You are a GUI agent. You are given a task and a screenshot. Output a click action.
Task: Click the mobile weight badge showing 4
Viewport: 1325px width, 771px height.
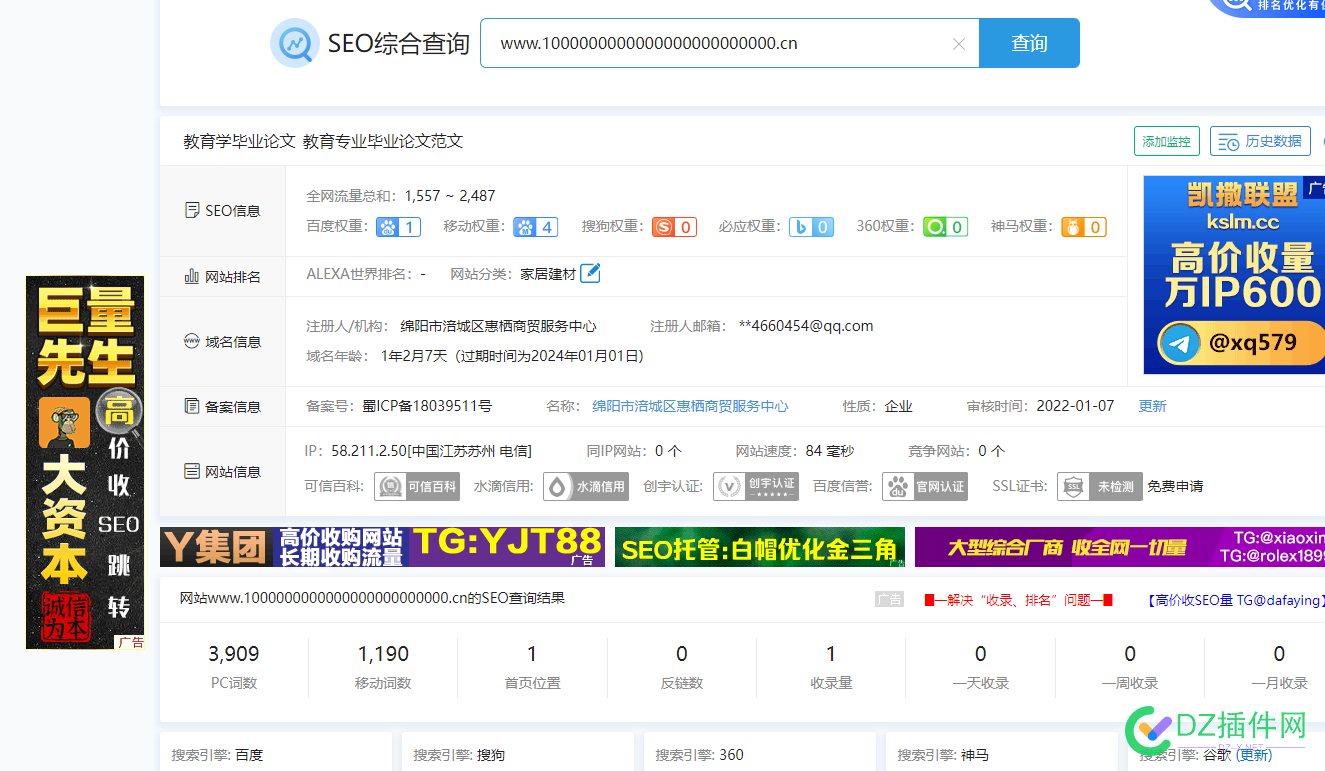click(535, 227)
